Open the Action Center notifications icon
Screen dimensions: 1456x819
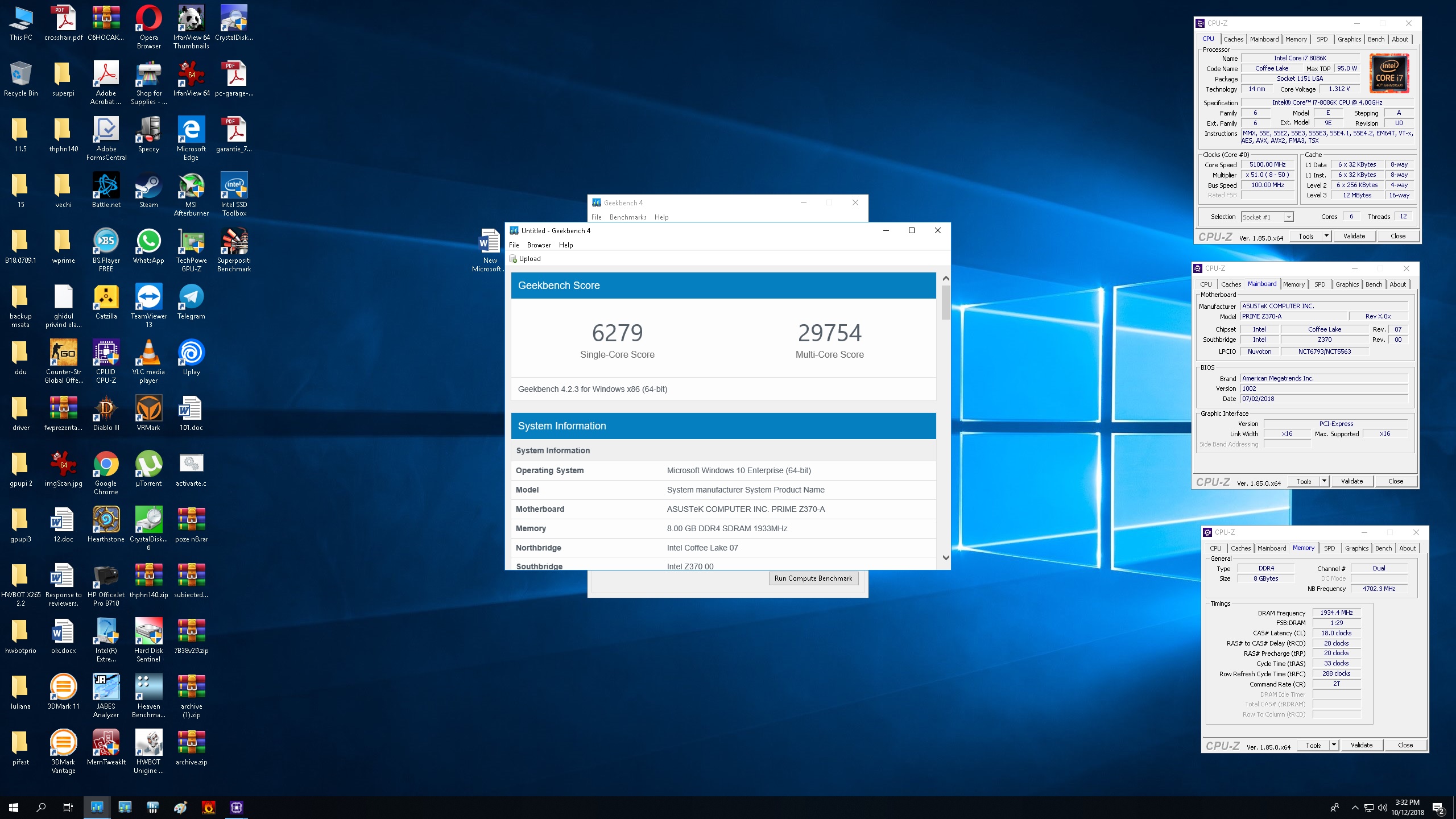pos(1439,808)
